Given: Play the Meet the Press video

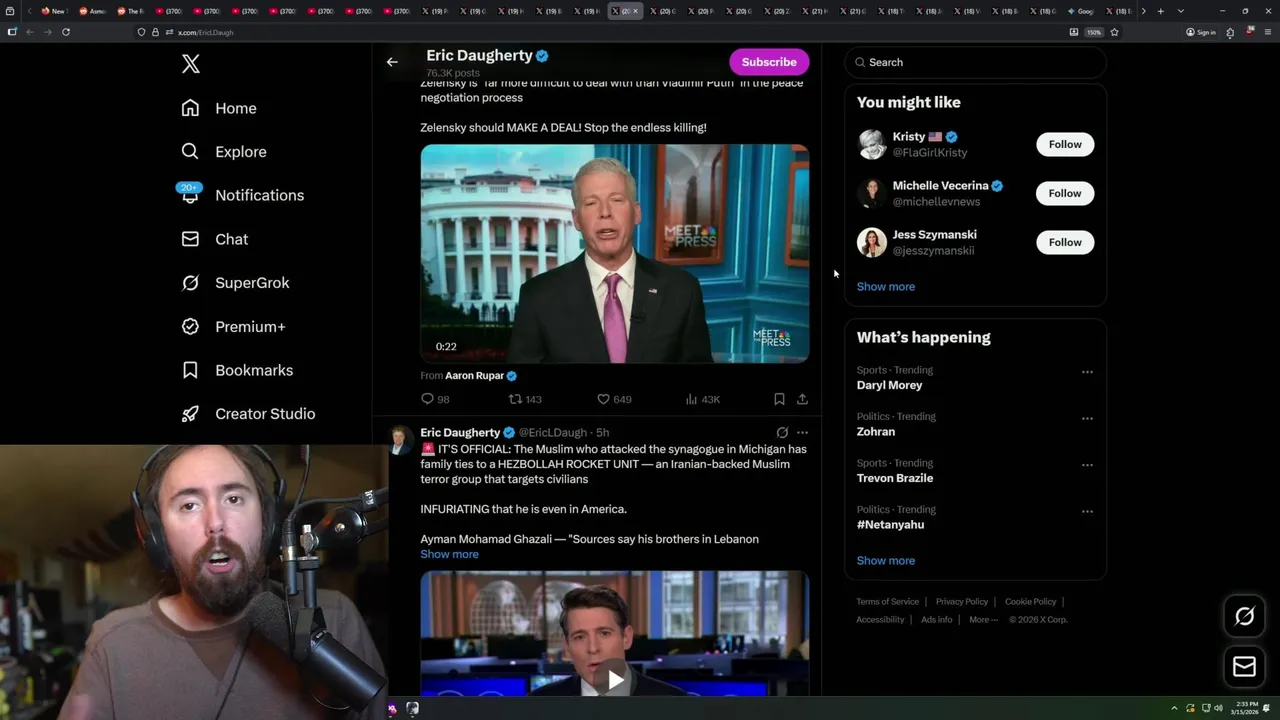Looking at the screenshot, I should pos(614,253).
